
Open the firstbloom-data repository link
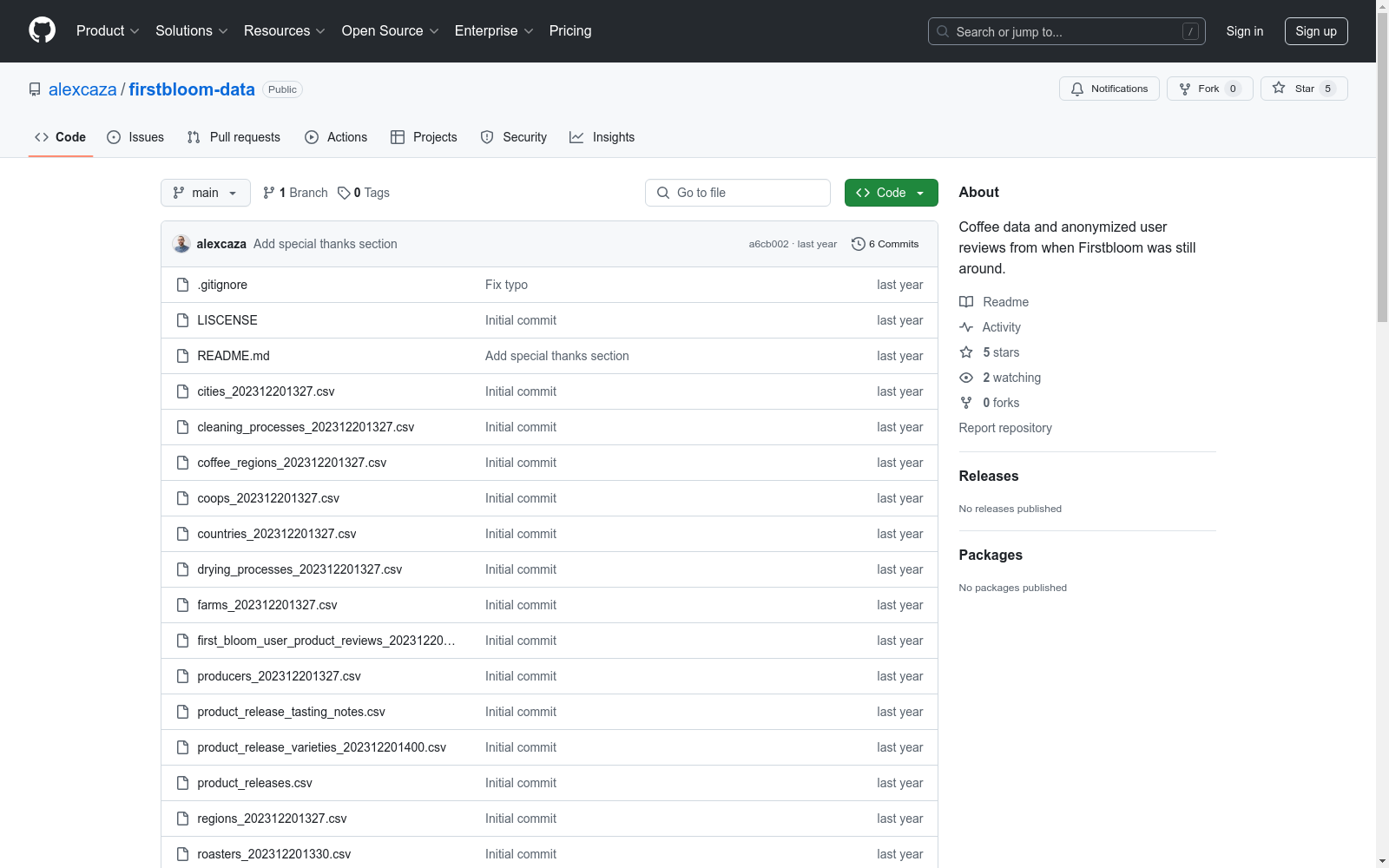coord(192,89)
